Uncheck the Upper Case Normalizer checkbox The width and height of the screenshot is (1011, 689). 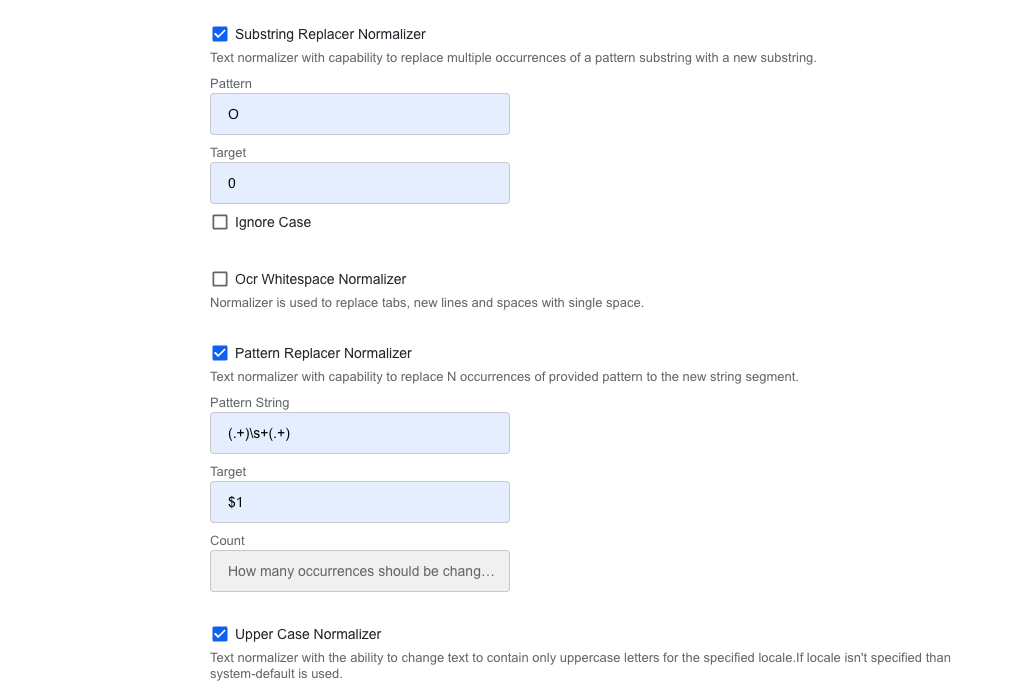[220, 634]
